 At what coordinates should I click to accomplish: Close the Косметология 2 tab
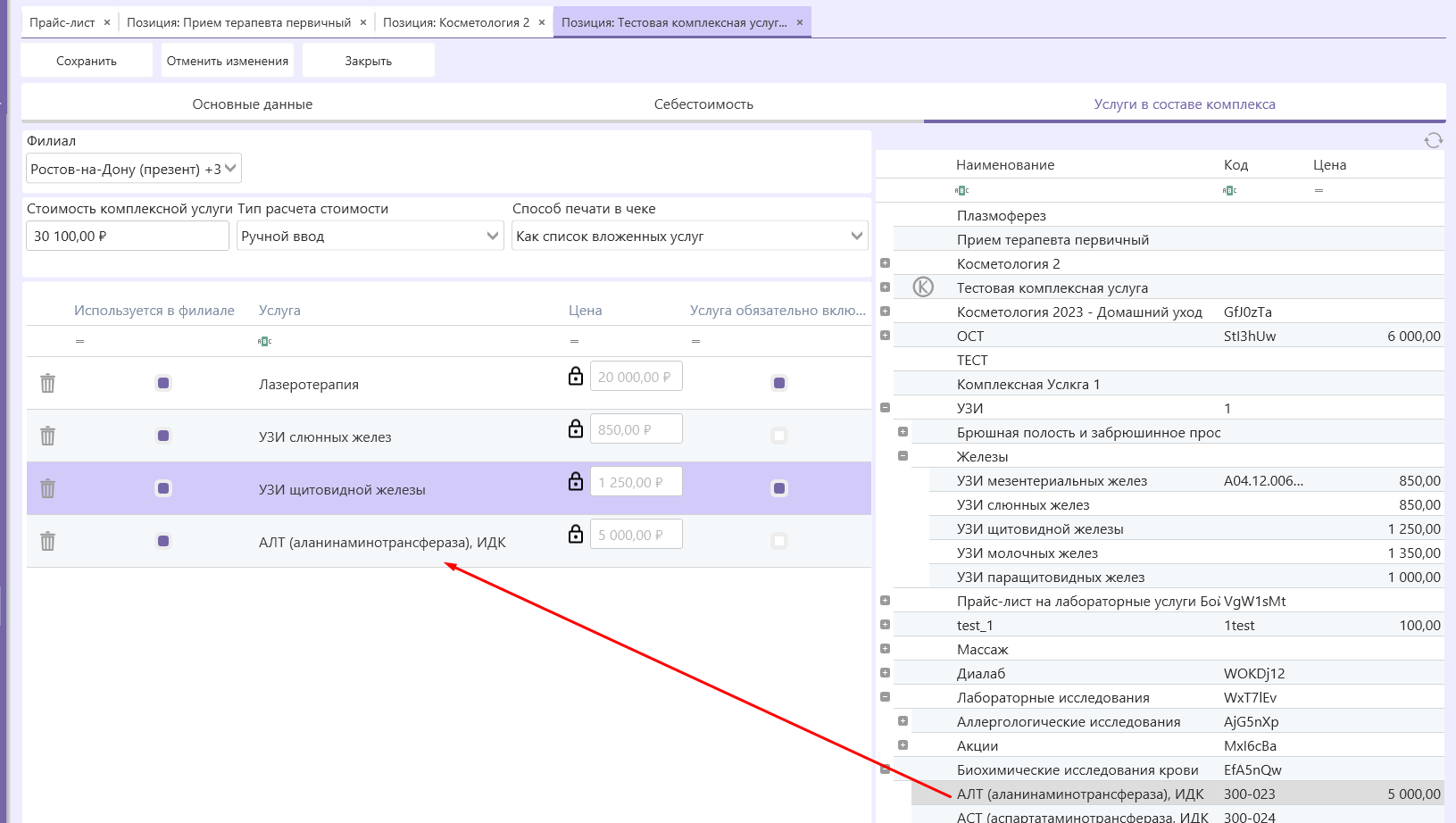pos(542,22)
